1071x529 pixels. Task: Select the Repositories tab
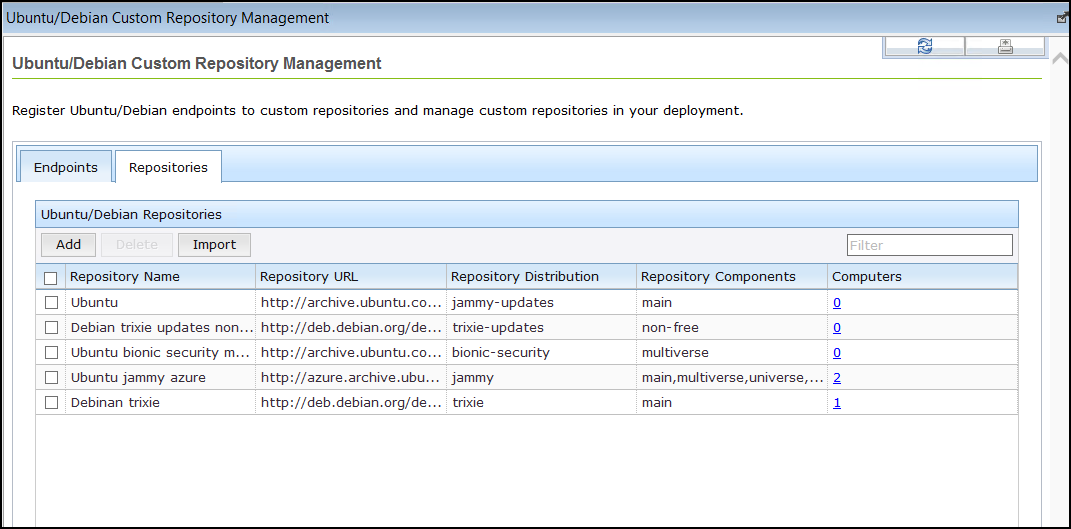(168, 167)
